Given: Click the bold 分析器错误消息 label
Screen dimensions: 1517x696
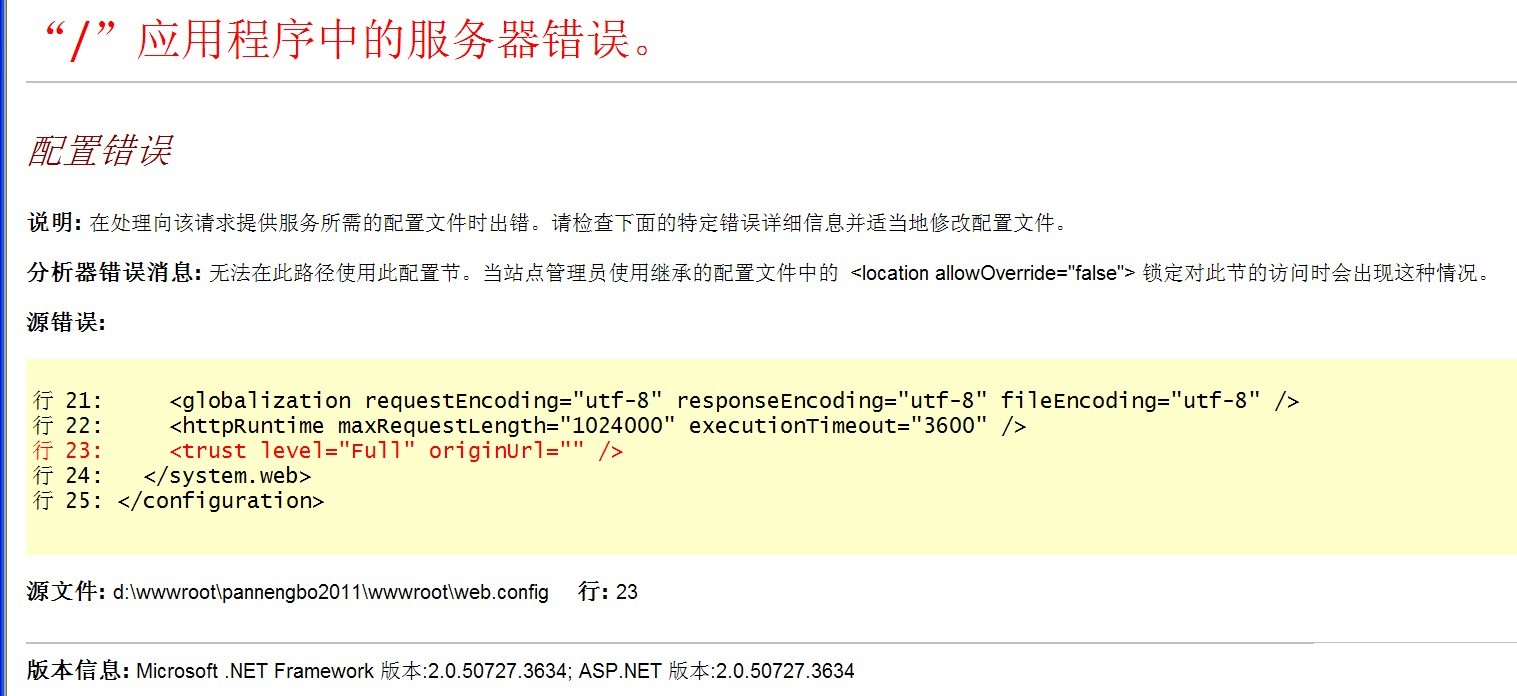Looking at the screenshot, I should [x=114, y=273].
